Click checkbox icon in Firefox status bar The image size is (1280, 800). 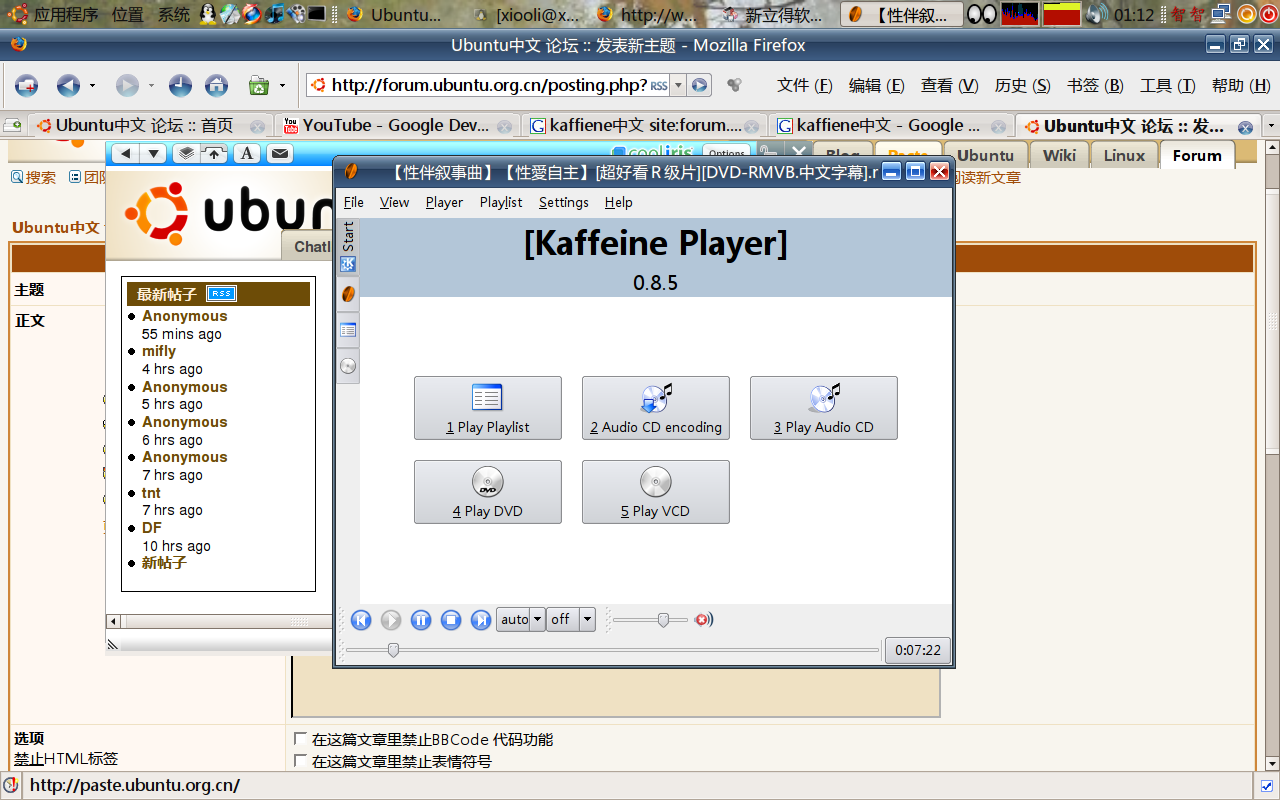1266,785
